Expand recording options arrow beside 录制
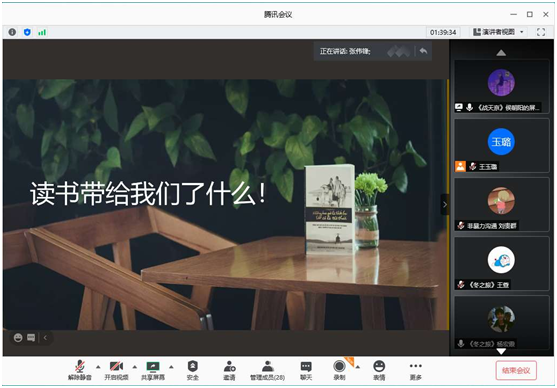 click(x=357, y=367)
